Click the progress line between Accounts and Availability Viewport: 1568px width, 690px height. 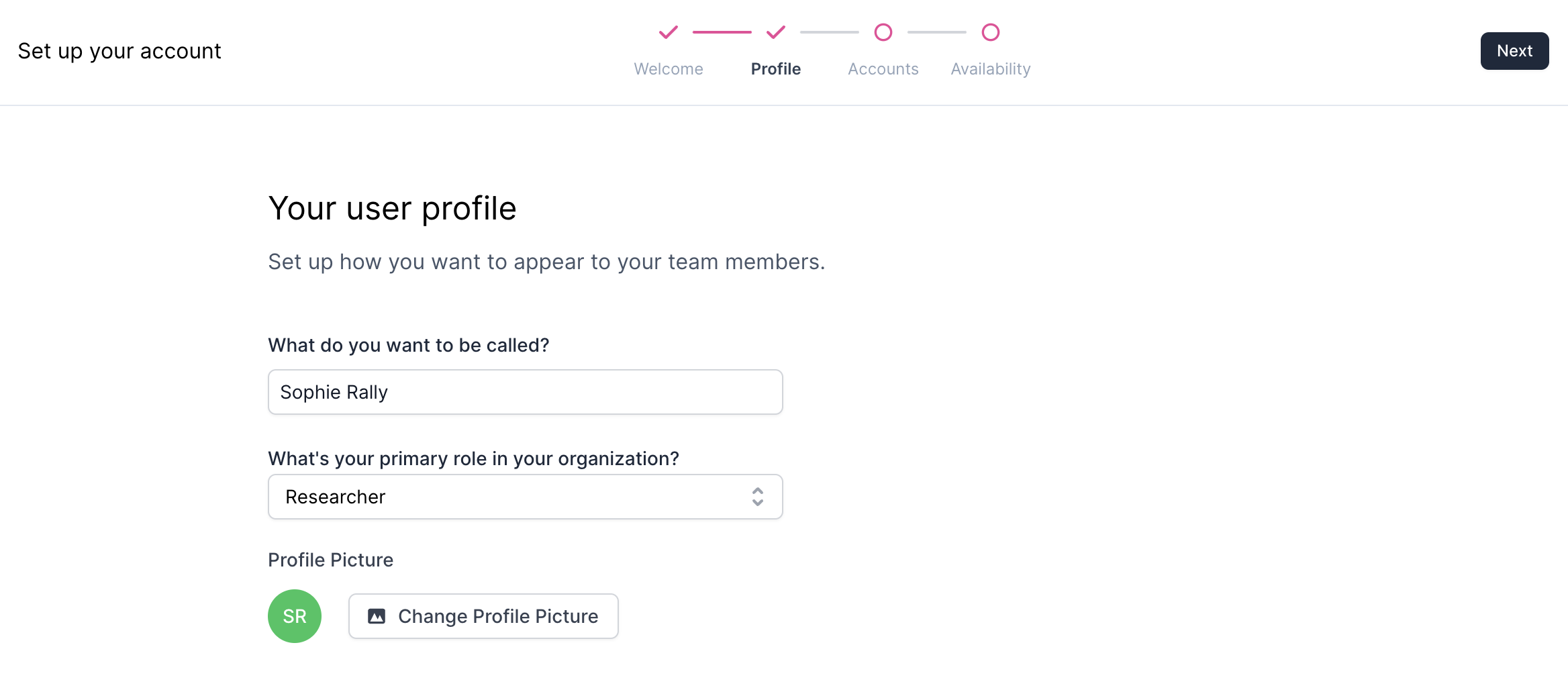coord(937,32)
